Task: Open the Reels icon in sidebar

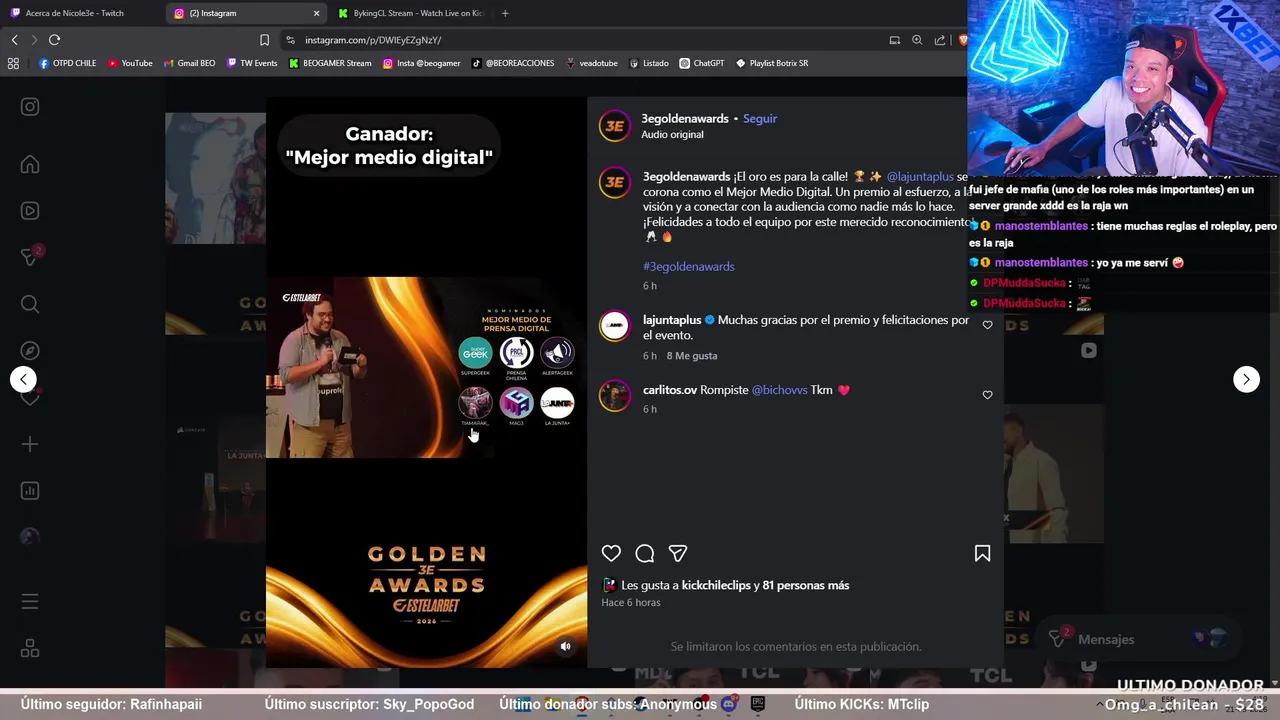Action: point(30,211)
